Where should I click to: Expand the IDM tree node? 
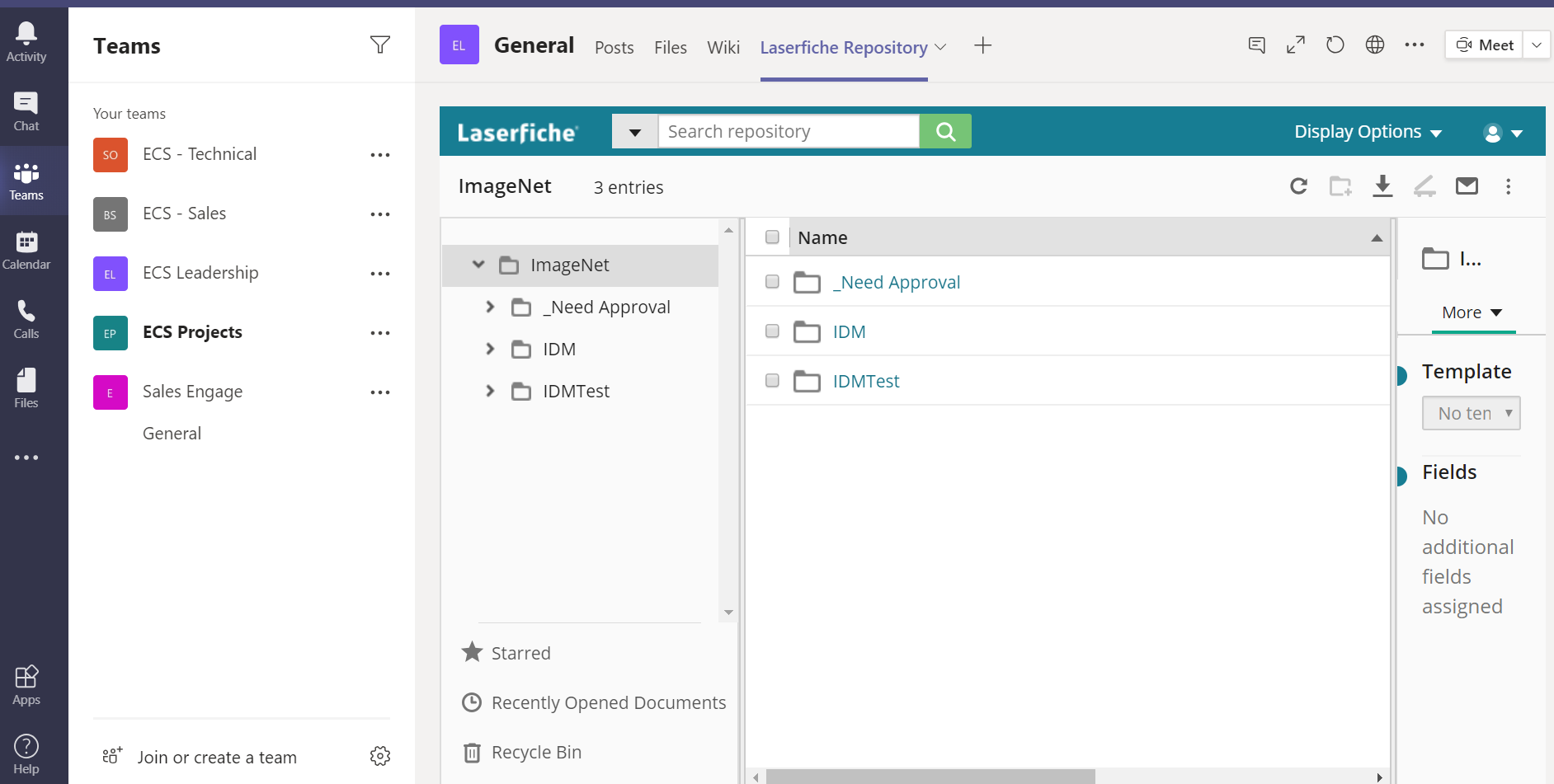click(x=490, y=349)
